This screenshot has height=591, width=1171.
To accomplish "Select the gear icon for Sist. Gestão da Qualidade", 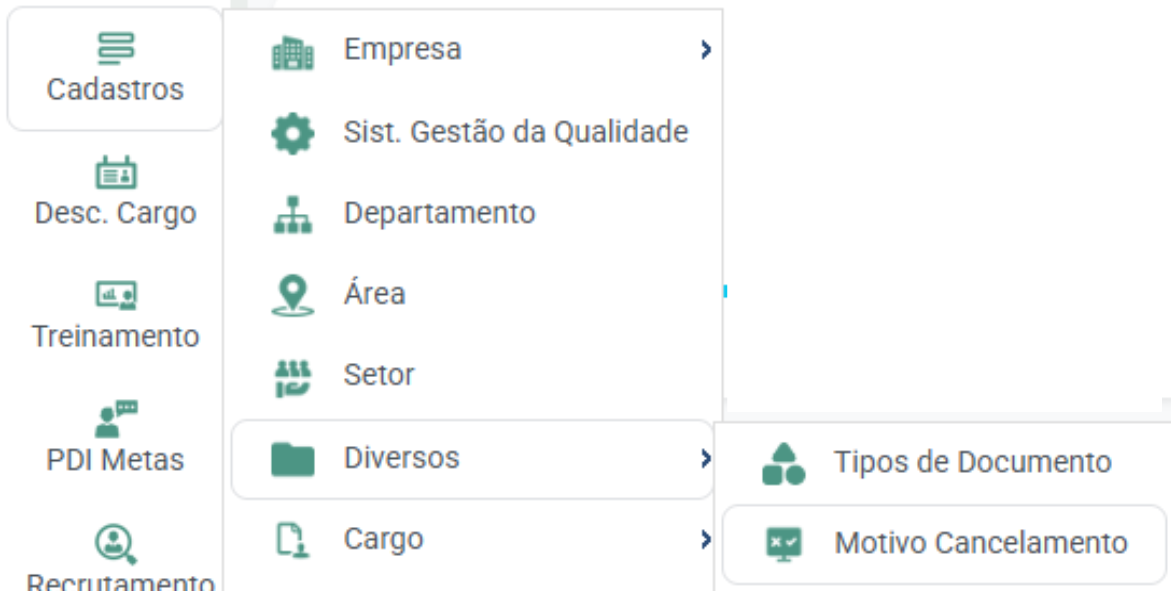I will point(293,134).
